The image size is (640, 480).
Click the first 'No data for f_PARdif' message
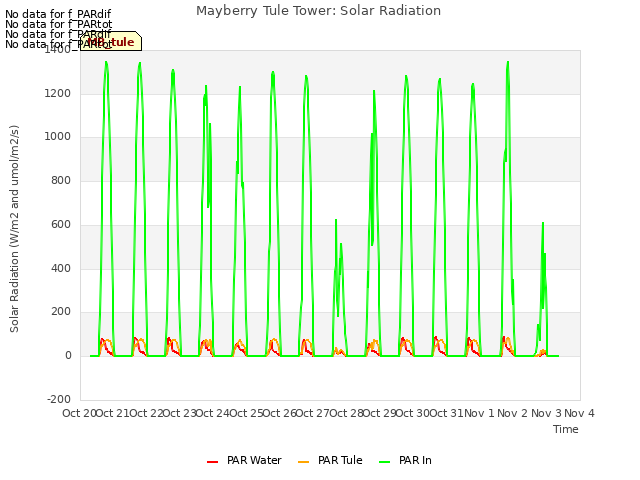[x=58, y=14]
